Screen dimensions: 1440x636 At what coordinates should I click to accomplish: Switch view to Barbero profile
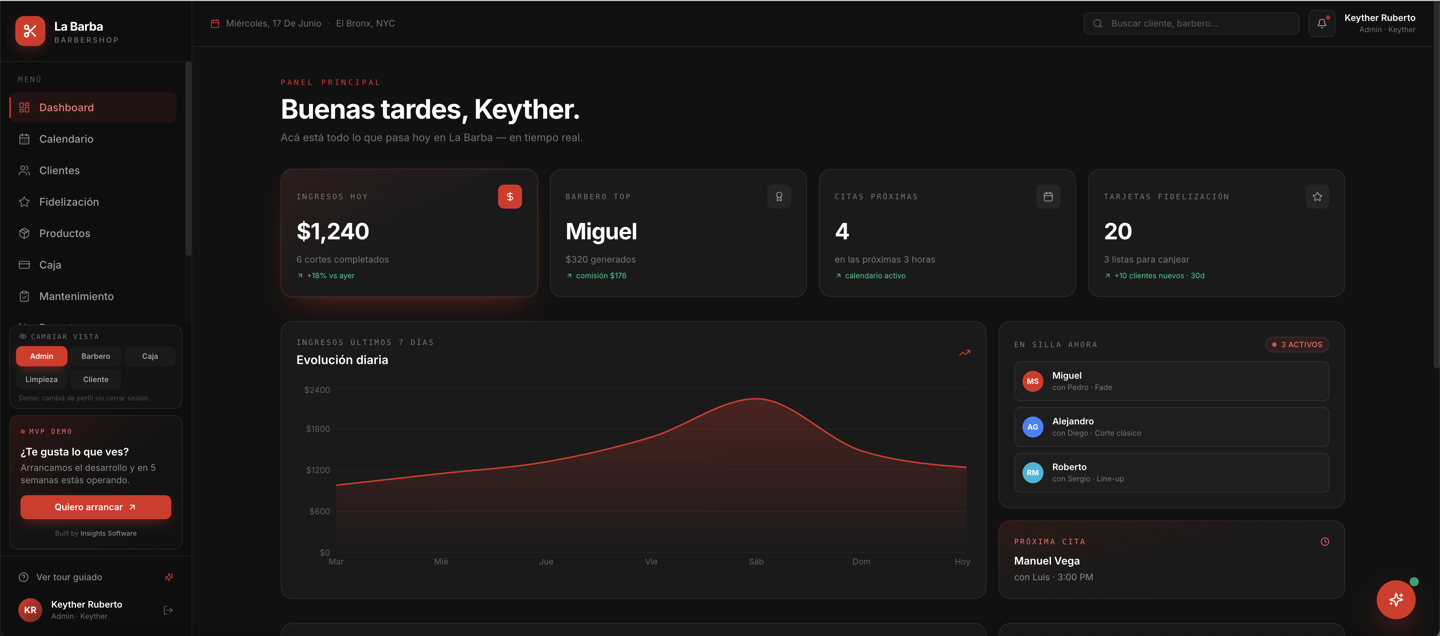(x=96, y=356)
